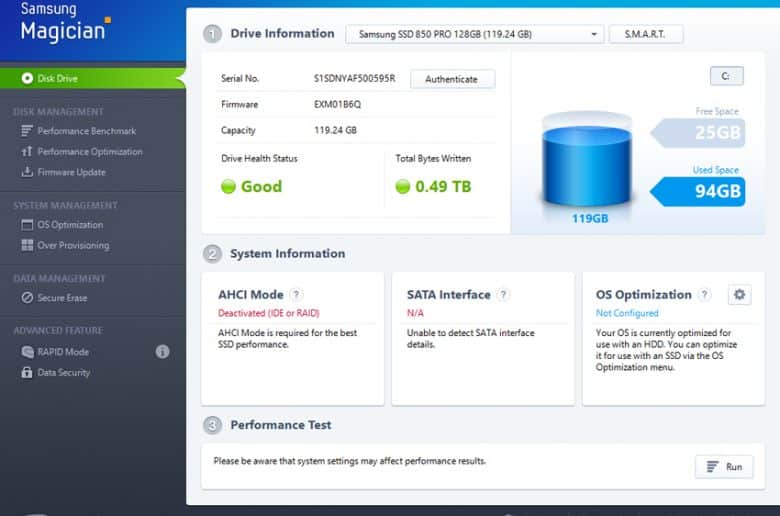The width and height of the screenshot is (780, 516).
Task: Go to Firmware Update
Action: (72, 172)
